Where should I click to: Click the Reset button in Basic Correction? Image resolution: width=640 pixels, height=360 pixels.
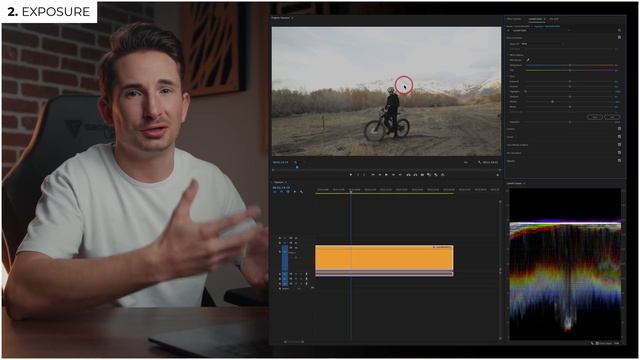click(595, 117)
